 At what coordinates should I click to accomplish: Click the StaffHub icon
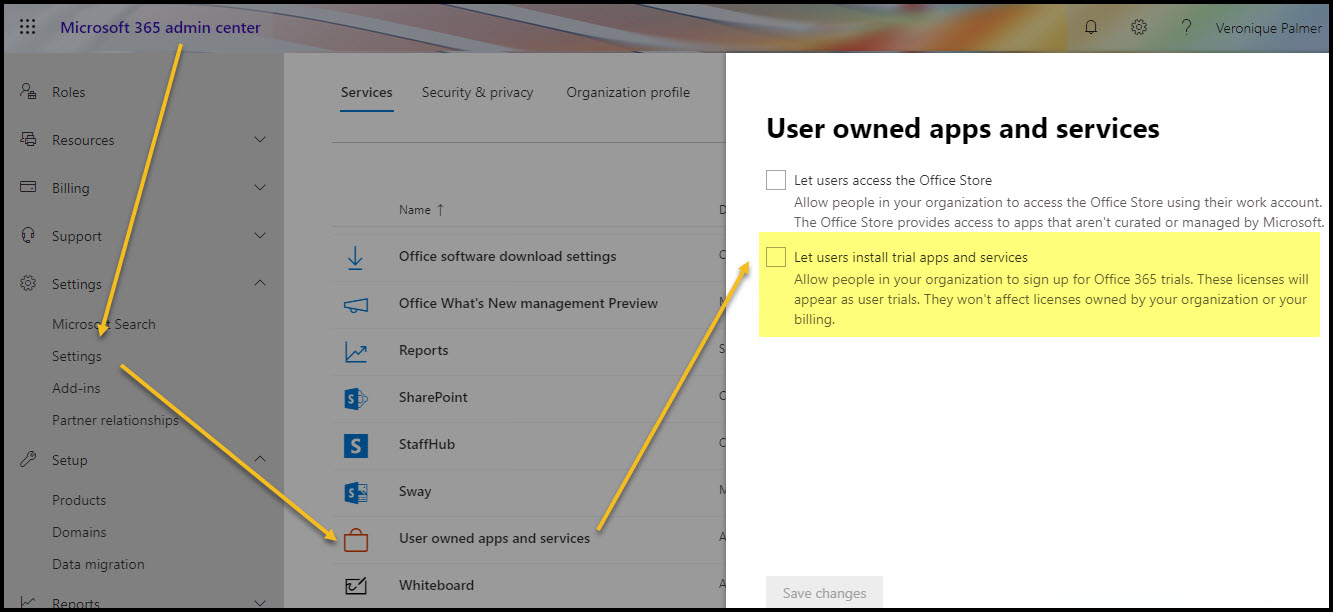coord(355,444)
